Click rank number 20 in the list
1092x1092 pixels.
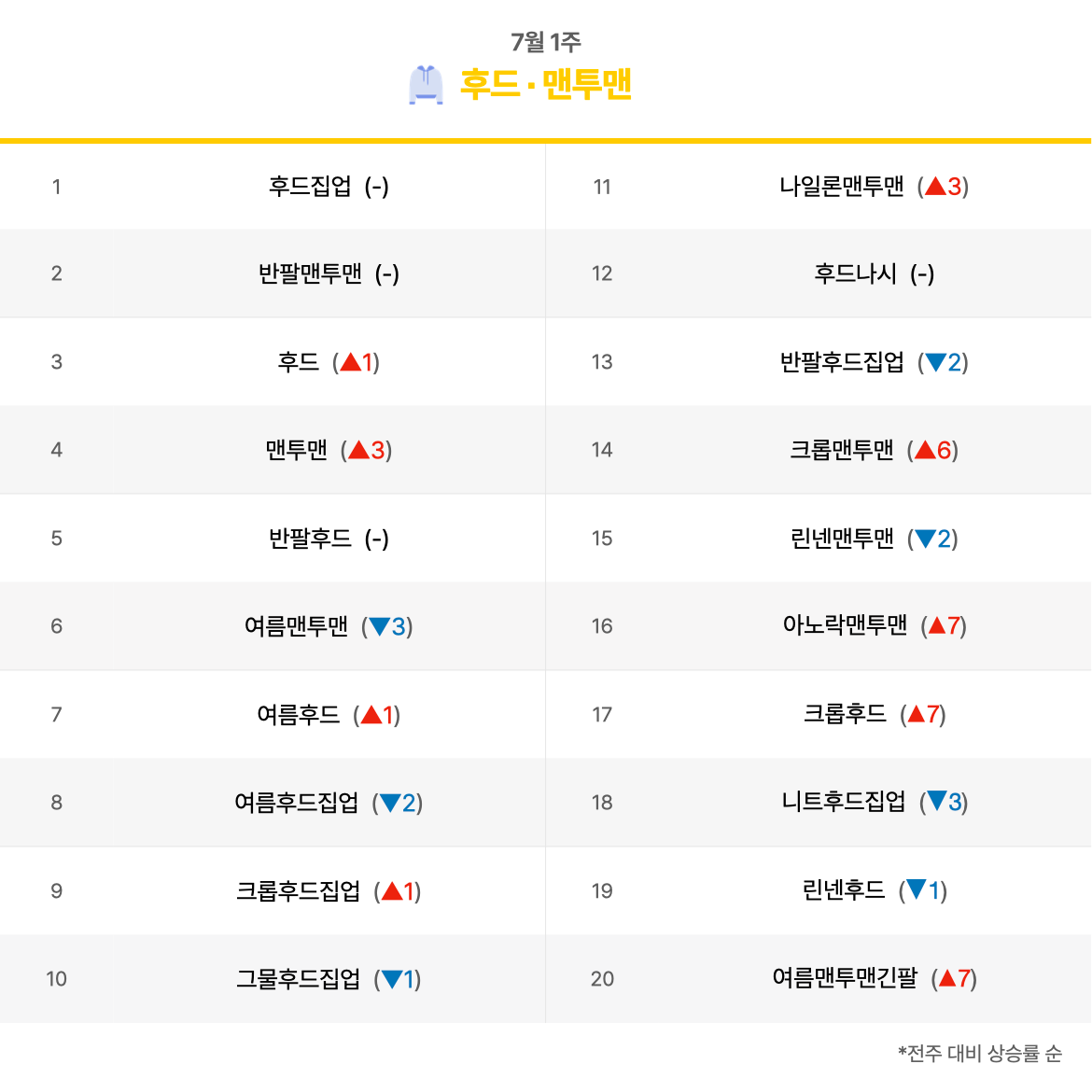coord(602,978)
